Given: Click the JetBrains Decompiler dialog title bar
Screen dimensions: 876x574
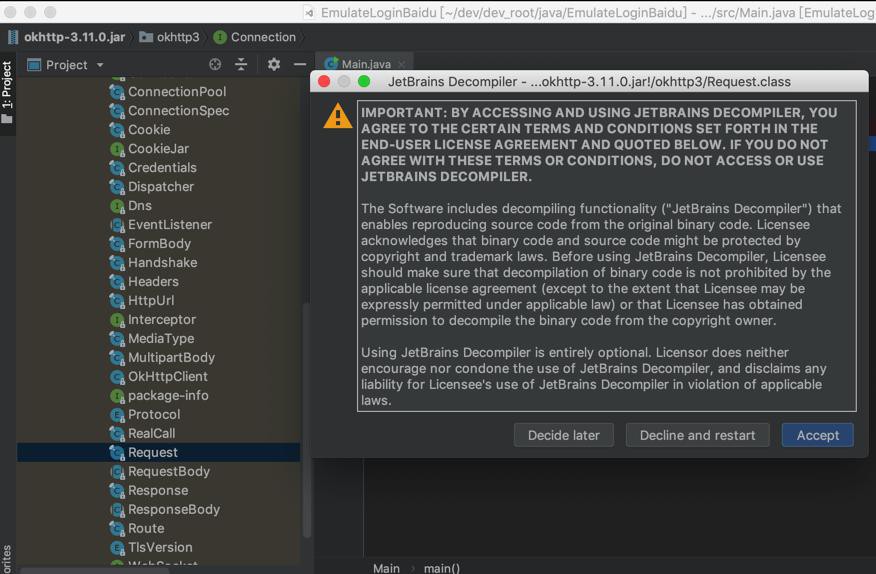Looking at the screenshot, I should click(x=589, y=82).
